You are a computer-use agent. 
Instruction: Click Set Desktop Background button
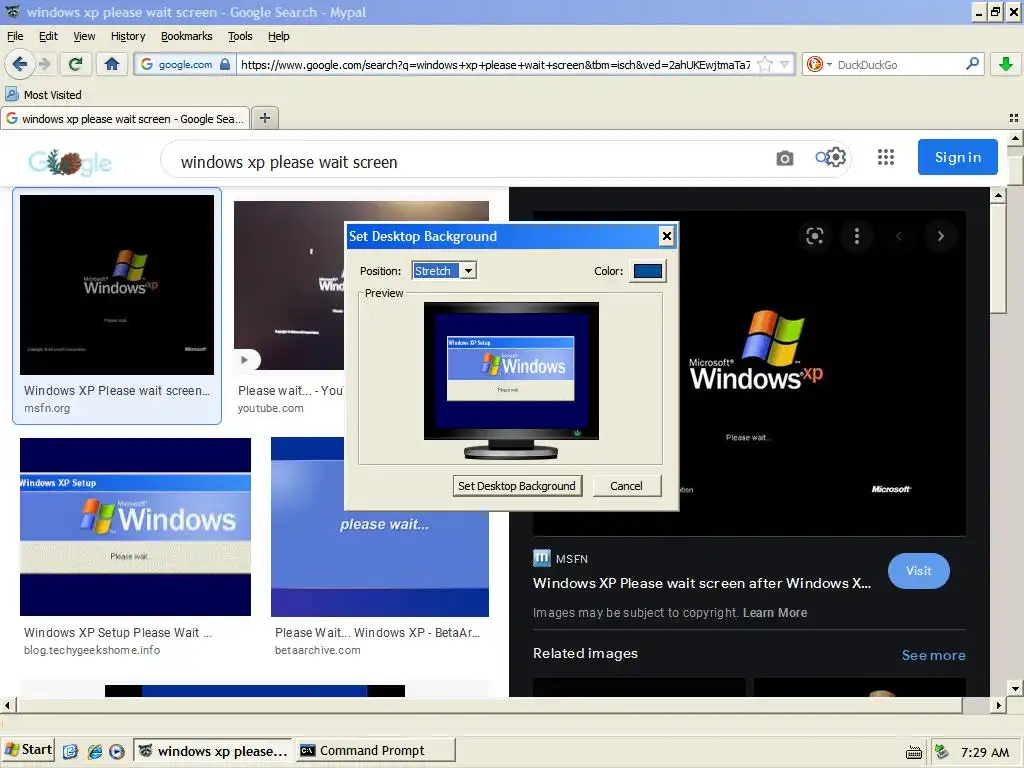click(517, 486)
